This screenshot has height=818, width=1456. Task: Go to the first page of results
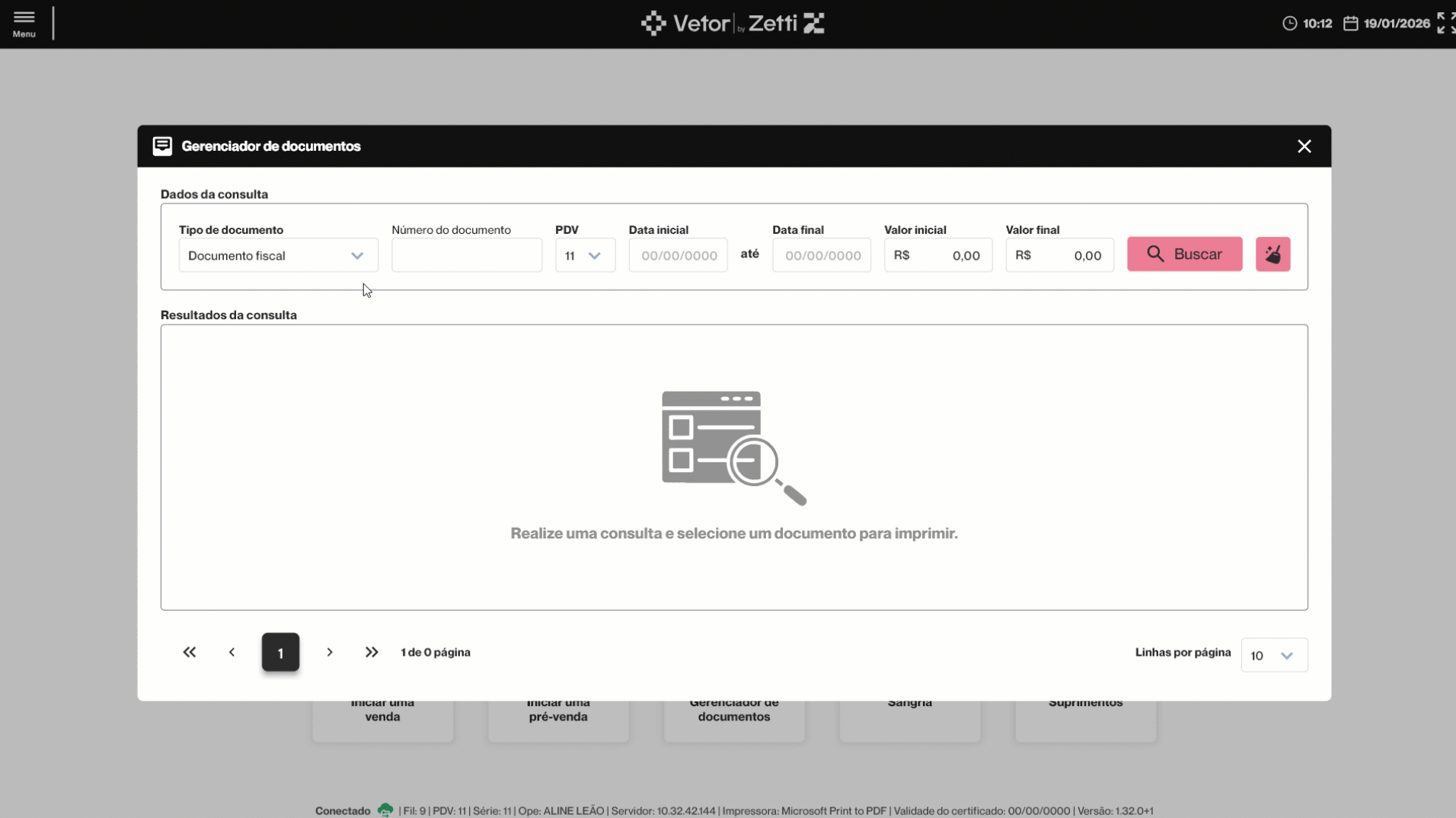(190, 652)
